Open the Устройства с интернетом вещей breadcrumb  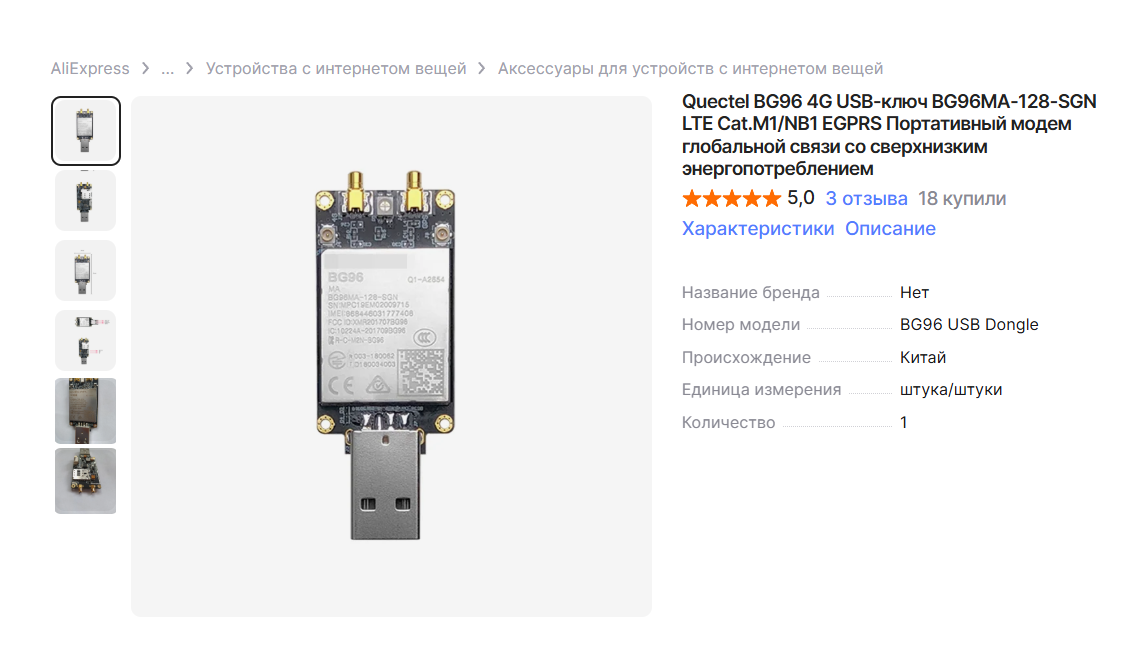coord(336,69)
